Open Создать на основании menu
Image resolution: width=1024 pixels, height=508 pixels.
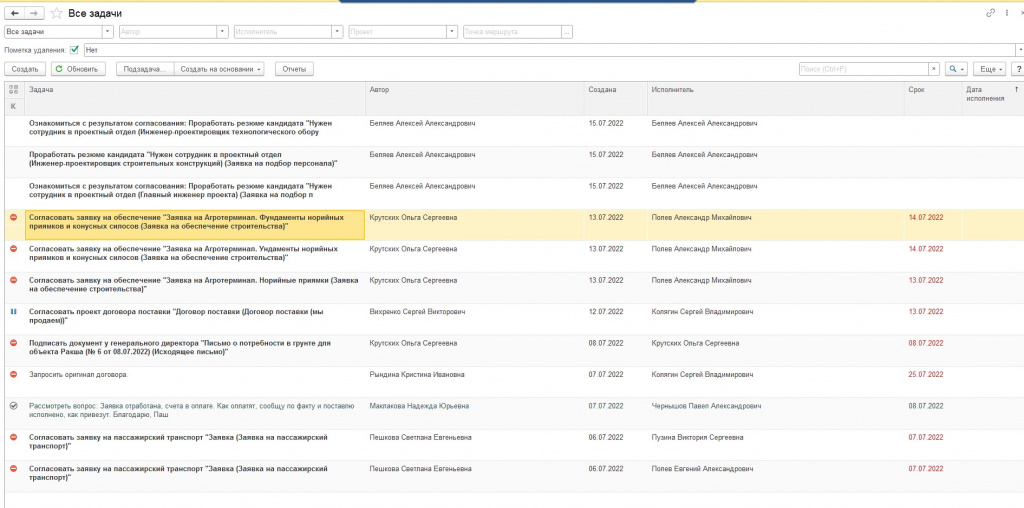[x=219, y=69]
